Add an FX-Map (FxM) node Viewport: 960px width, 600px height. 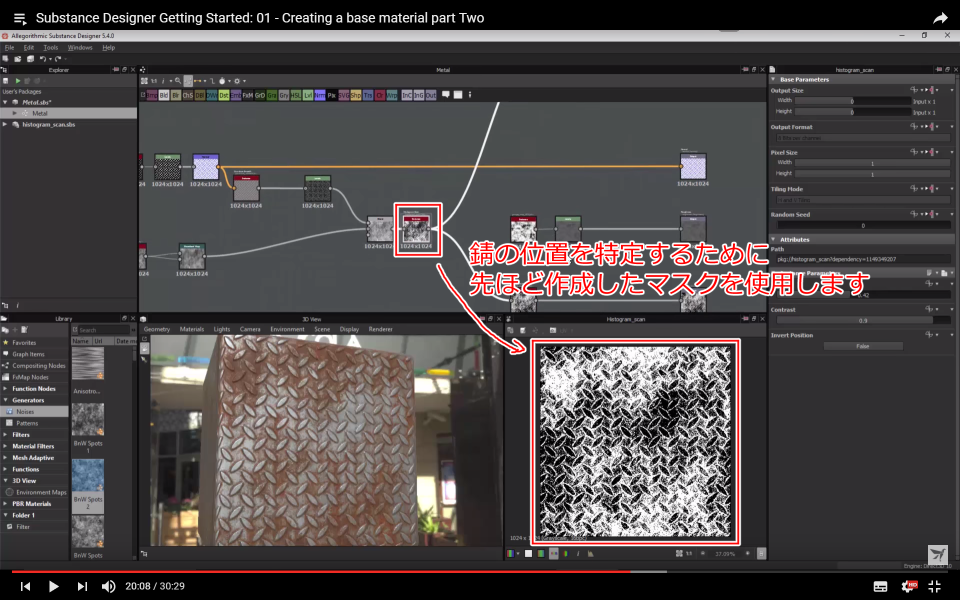pyautogui.click(x=248, y=95)
